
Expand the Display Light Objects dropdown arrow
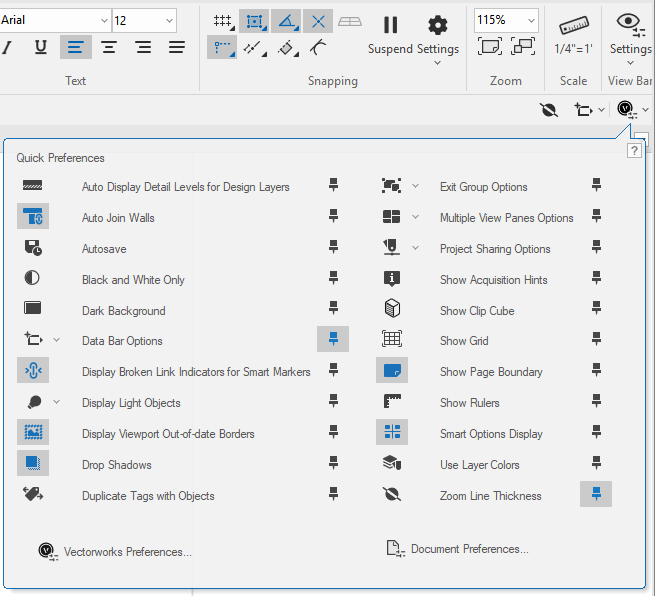[56, 402]
